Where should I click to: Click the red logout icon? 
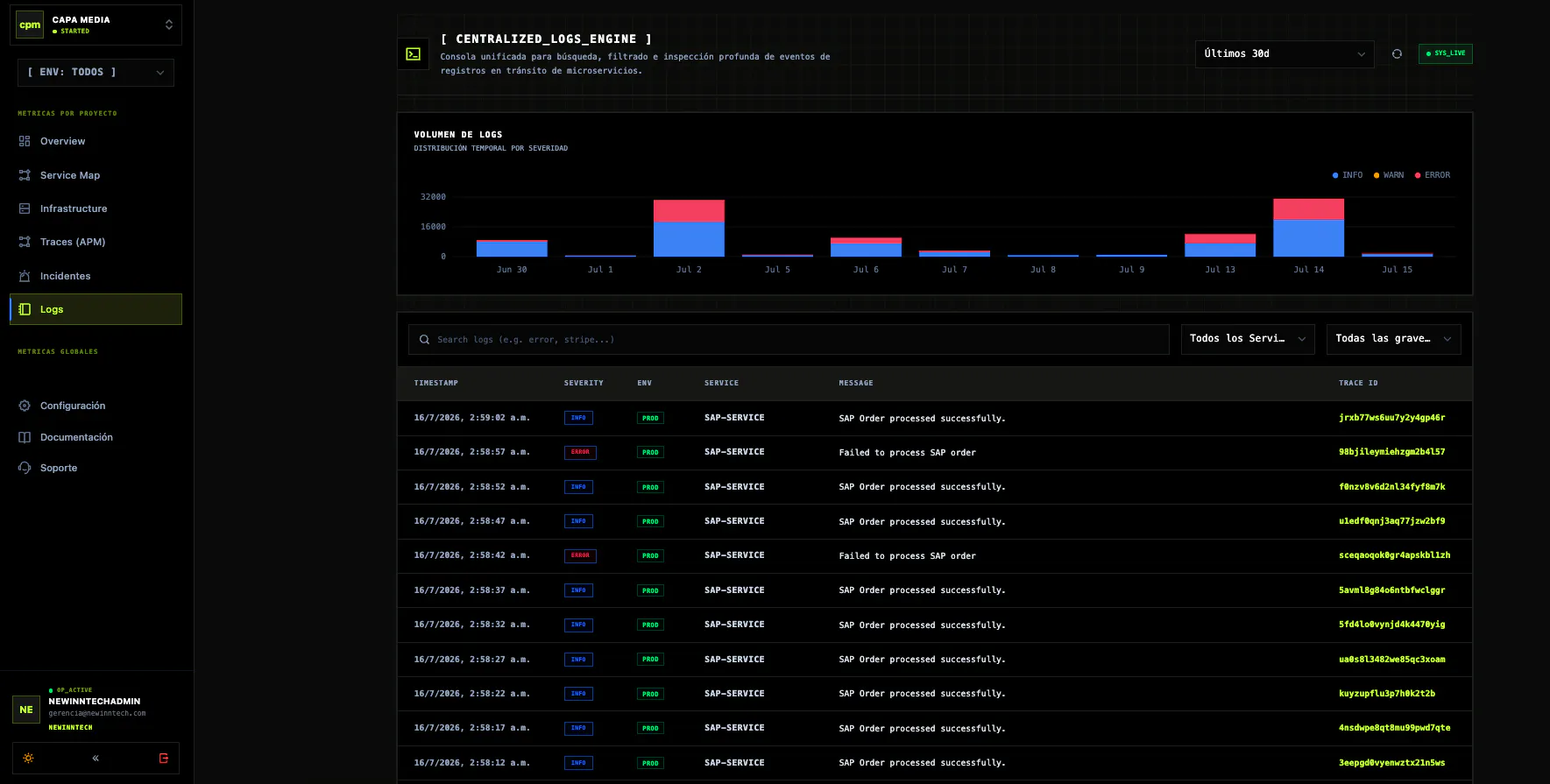[164, 759]
